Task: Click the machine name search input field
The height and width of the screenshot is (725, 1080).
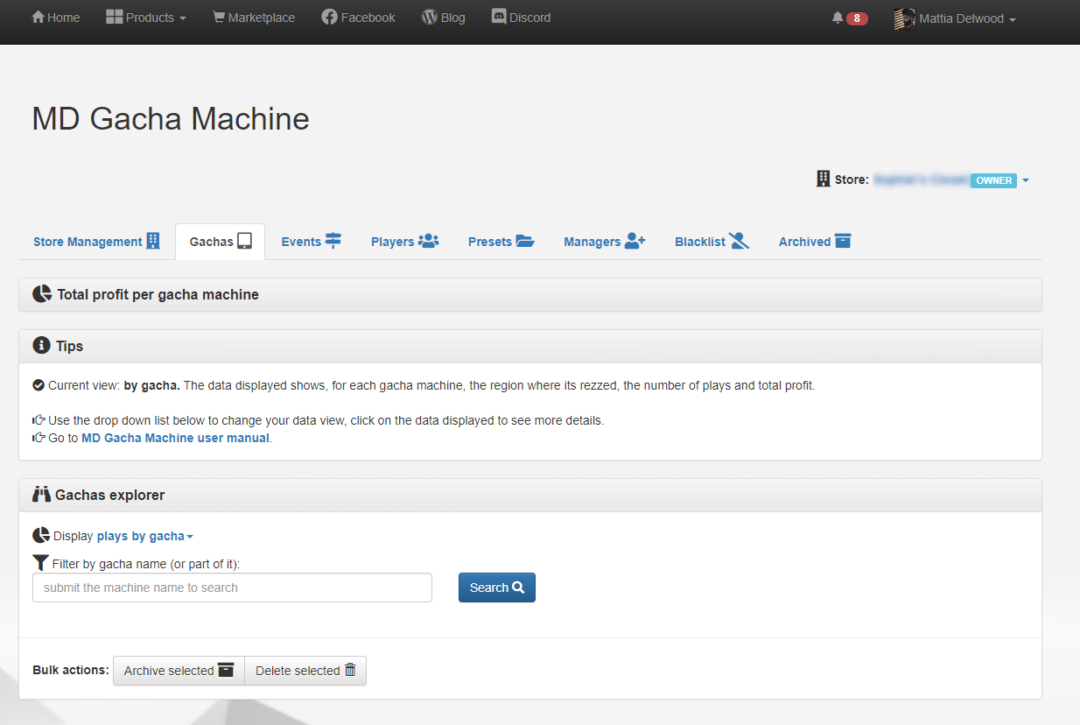Action: coord(232,587)
